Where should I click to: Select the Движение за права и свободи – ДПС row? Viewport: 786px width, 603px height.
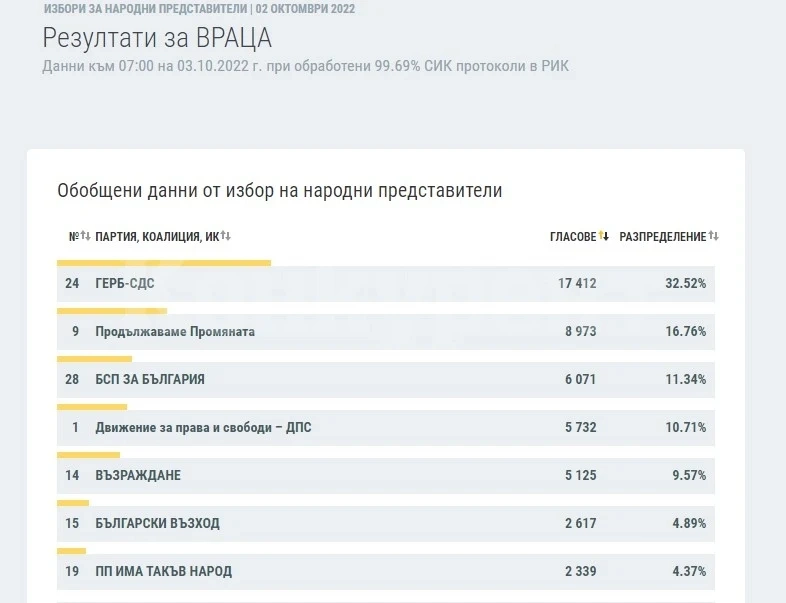point(385,428)
